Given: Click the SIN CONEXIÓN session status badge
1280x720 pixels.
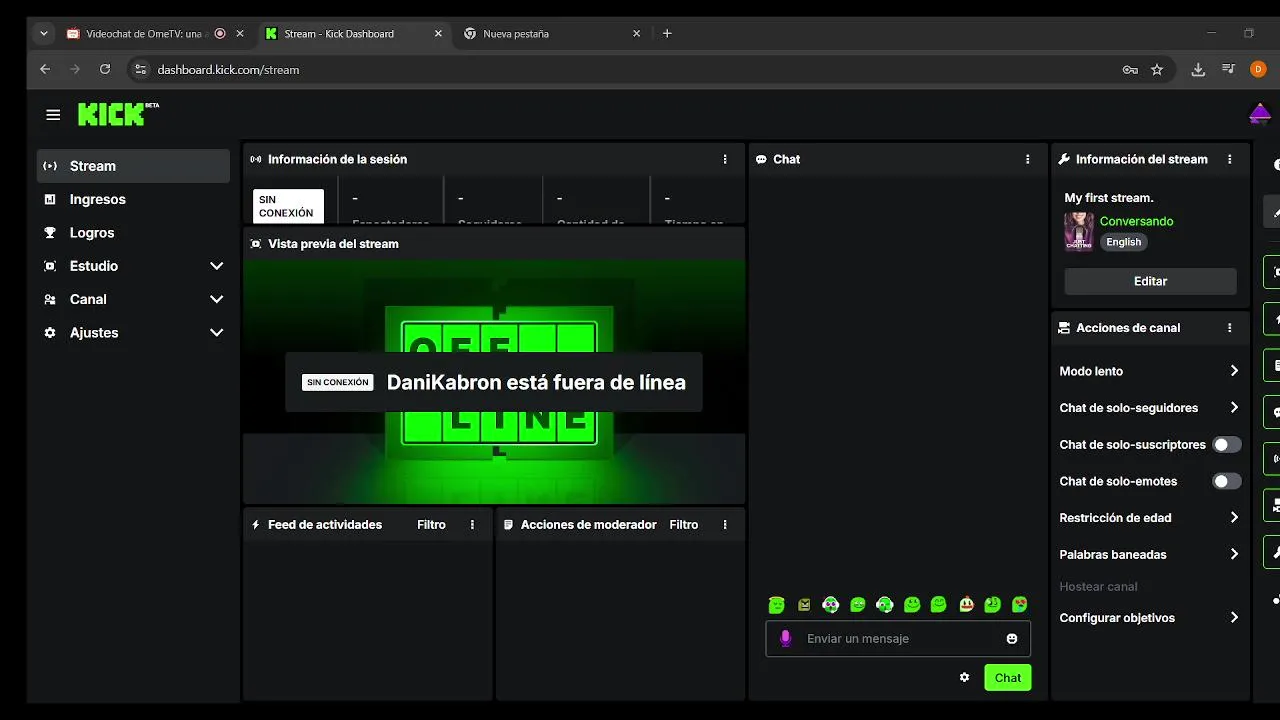Looking at the screenshot, I should [x=288, y=206].
